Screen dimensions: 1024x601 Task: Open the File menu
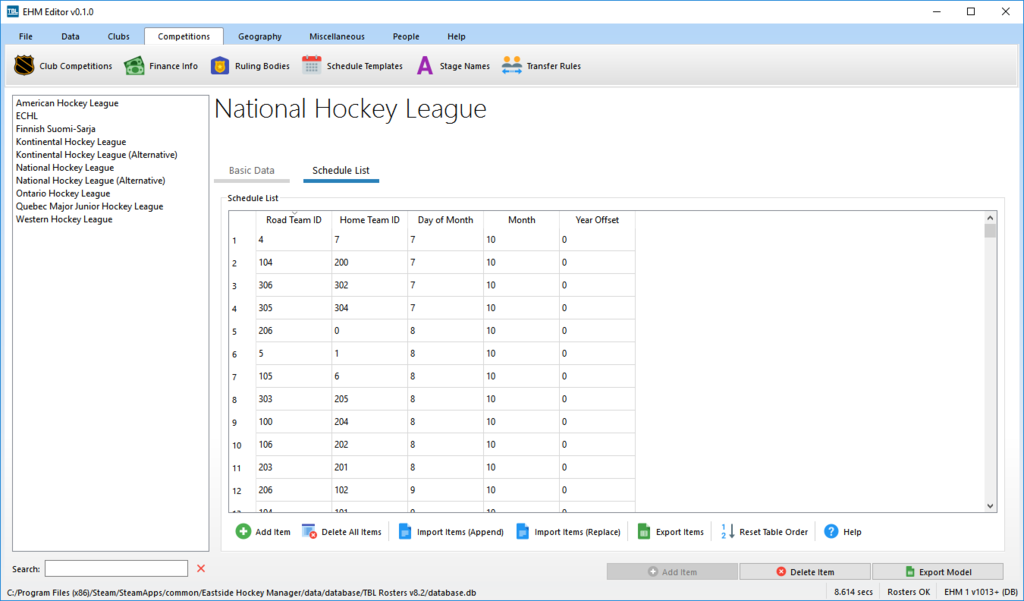[26, 37]
